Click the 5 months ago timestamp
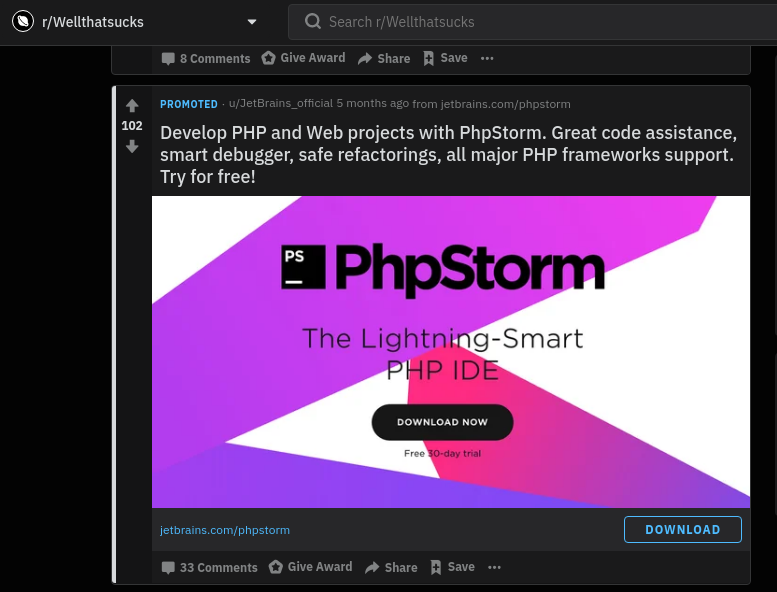 [373, 104]
